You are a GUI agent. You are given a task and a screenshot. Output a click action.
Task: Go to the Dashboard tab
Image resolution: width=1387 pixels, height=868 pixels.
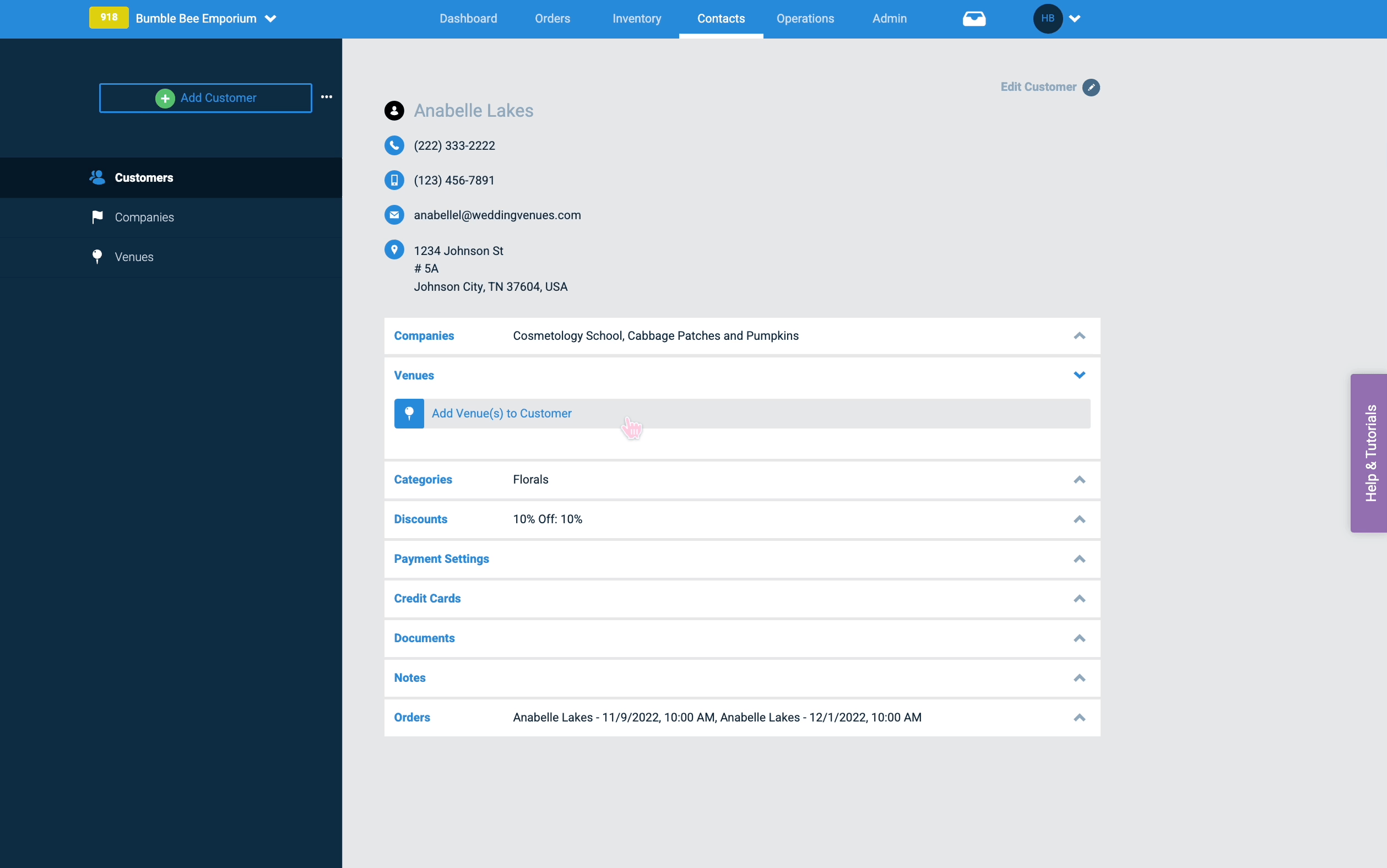pyautogui.click(x=468, y=18)
